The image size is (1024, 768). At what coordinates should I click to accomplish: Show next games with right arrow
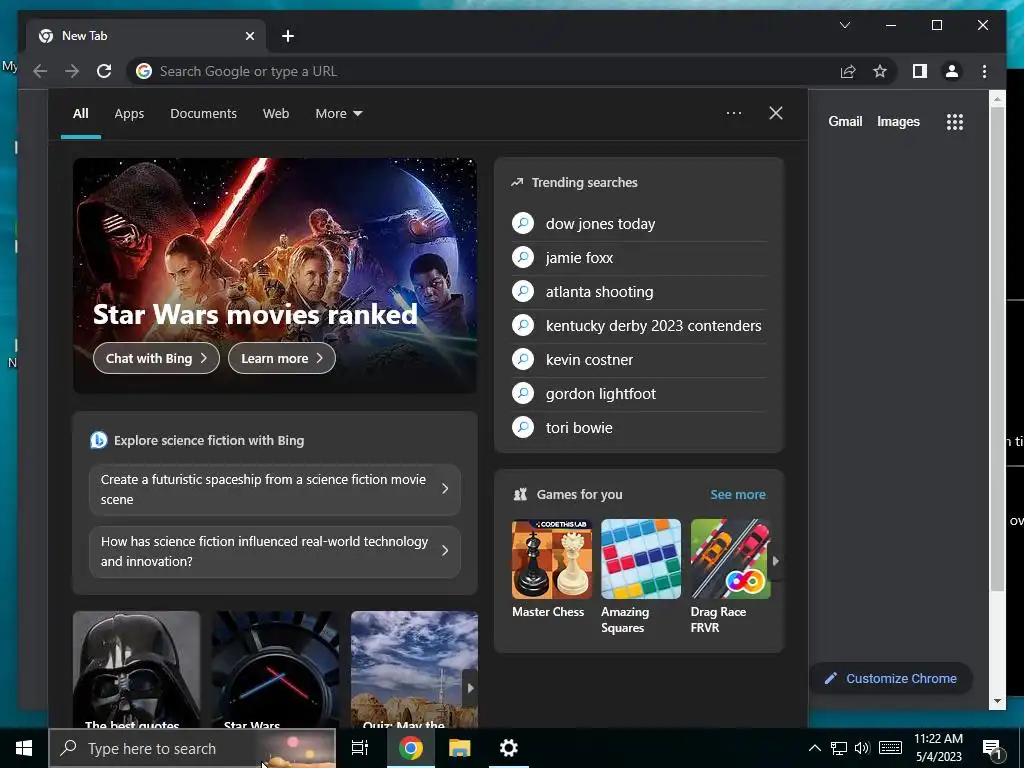(x=775, y=560)
